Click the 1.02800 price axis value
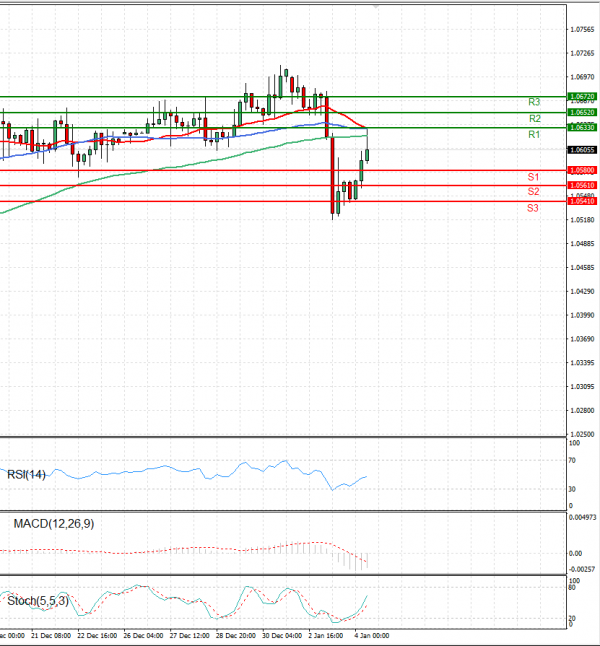Viewport: 600px width, 646px height. click(582, 411)
